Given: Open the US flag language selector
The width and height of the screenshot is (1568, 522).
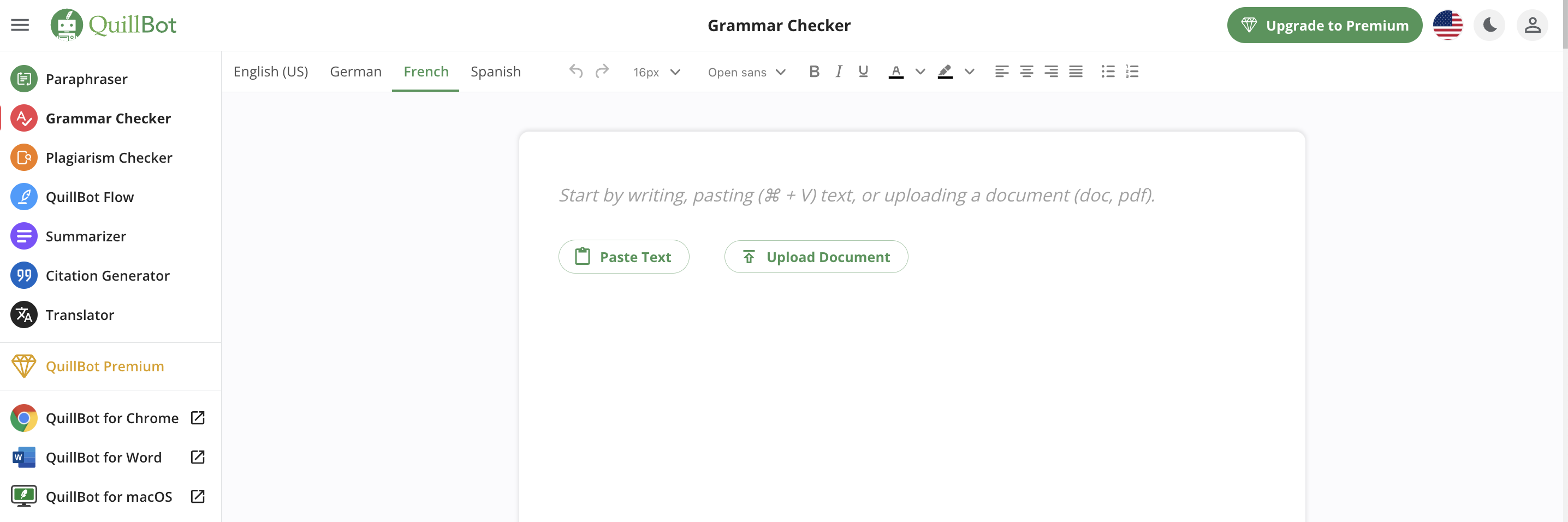Looking at the screenshot, I should click(x=1447, y=25).
